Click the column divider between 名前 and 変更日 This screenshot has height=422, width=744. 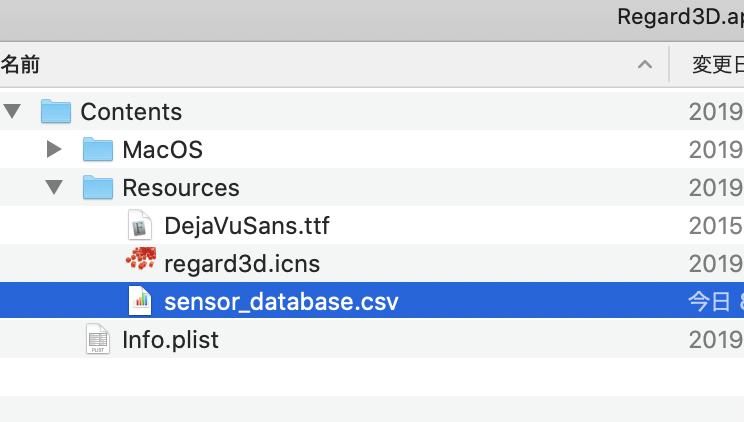(x=669, y=66)
